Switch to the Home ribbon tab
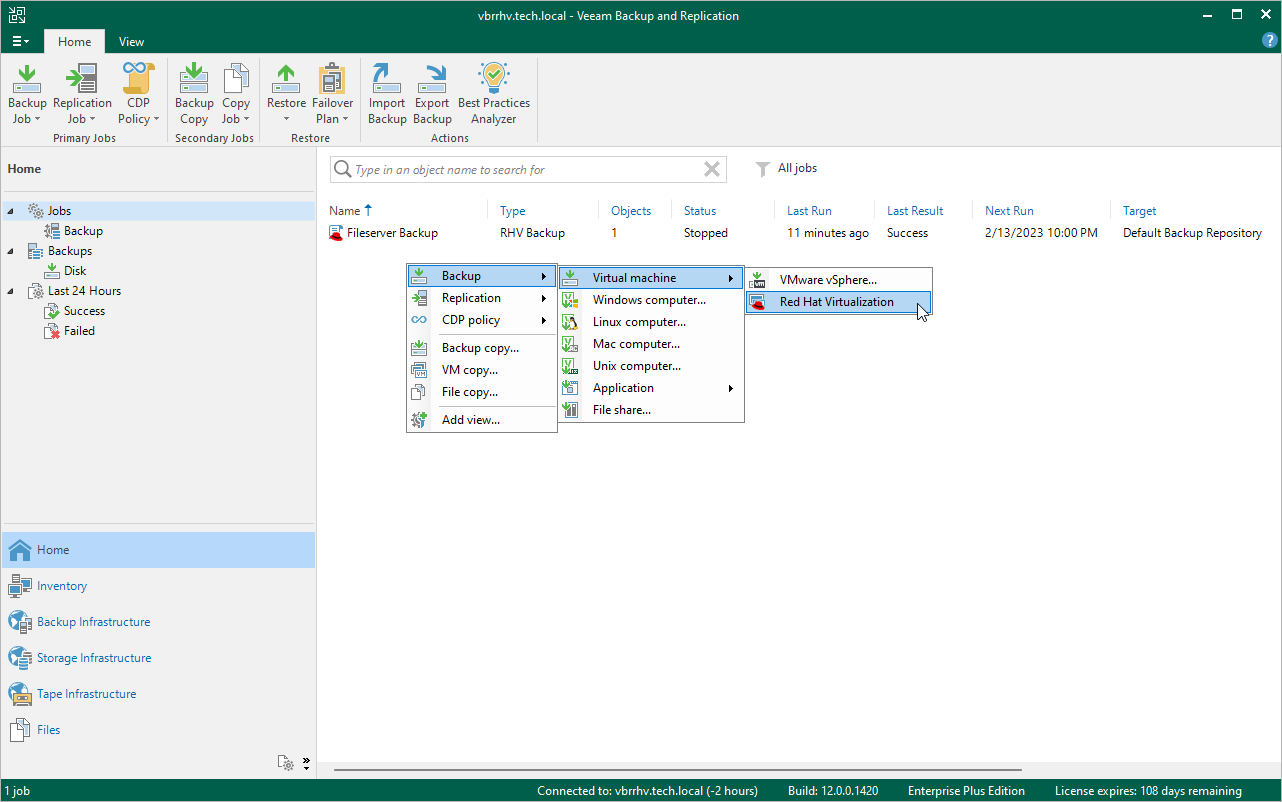The image size is (1282, 802). (x=74, y=42)
